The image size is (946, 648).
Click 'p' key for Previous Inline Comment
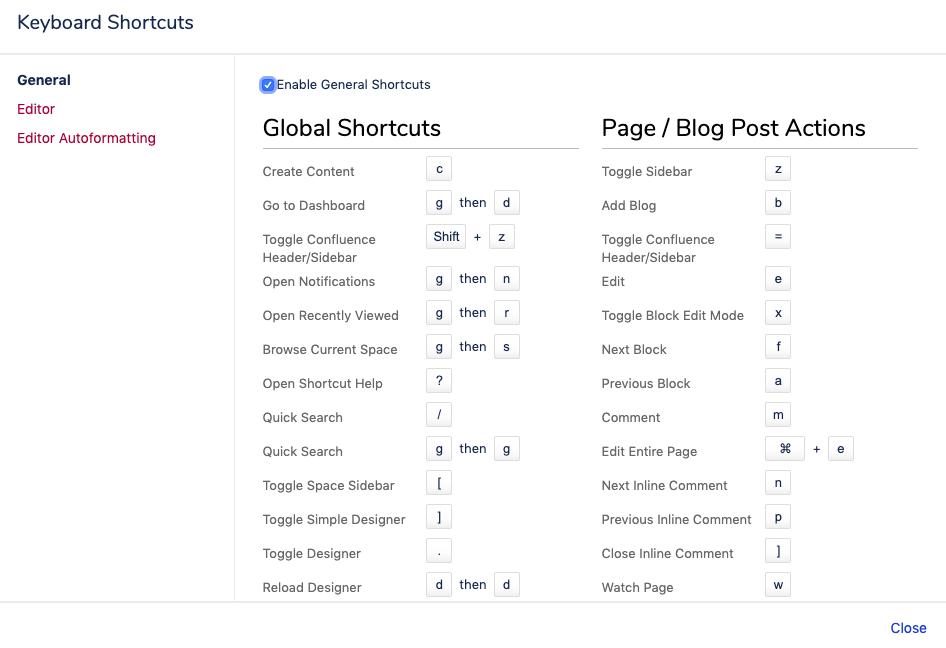point(778,517)
